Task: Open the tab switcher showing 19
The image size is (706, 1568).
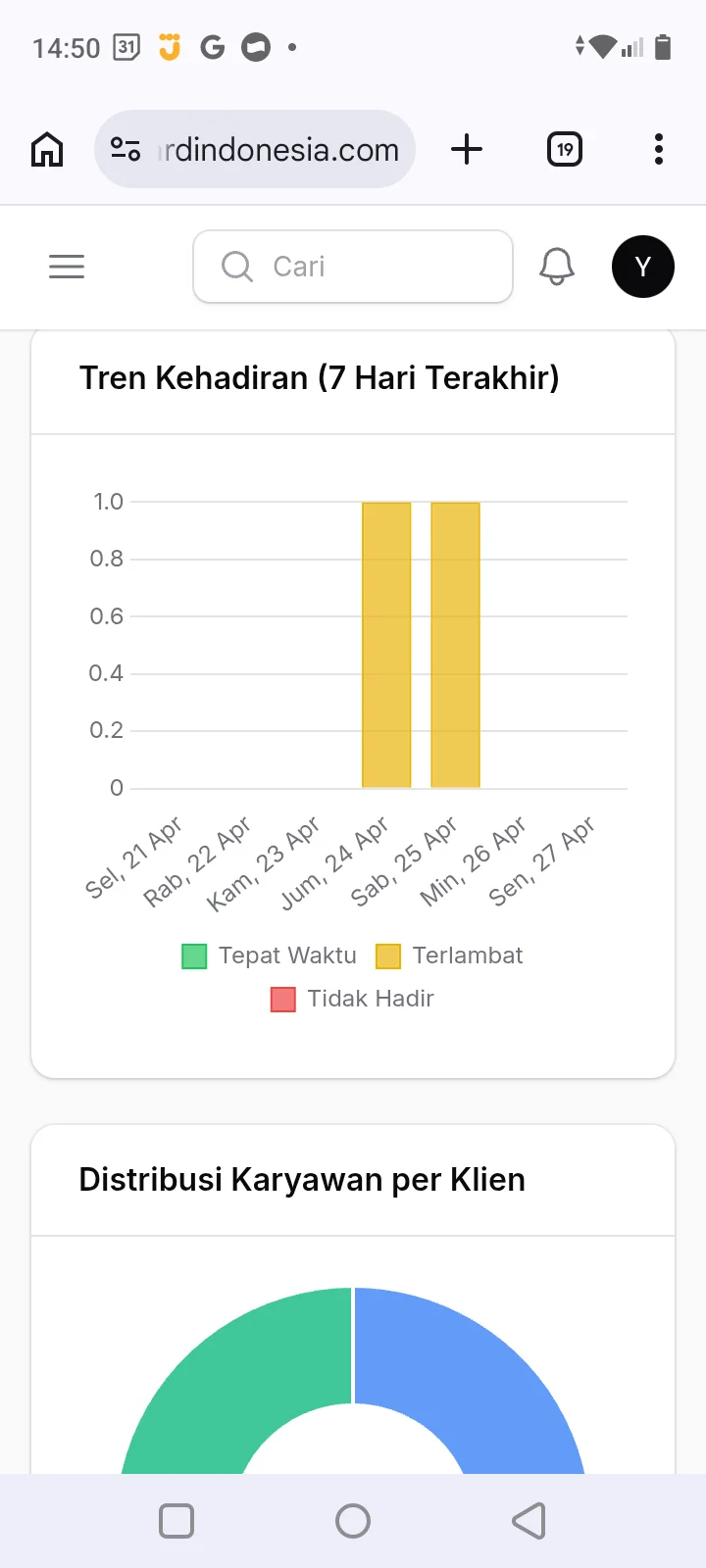Action: (x=564, y=149)
